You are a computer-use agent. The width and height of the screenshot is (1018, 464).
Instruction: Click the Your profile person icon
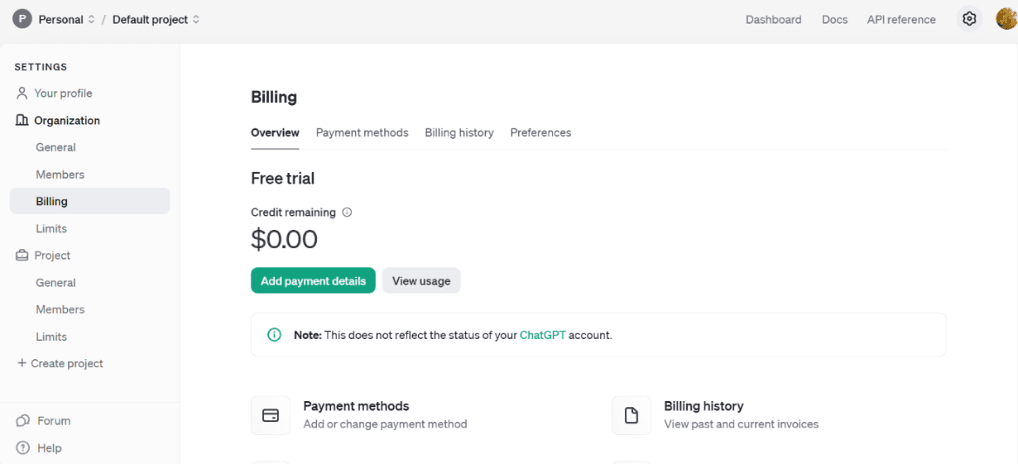click(x=22, y=93)
